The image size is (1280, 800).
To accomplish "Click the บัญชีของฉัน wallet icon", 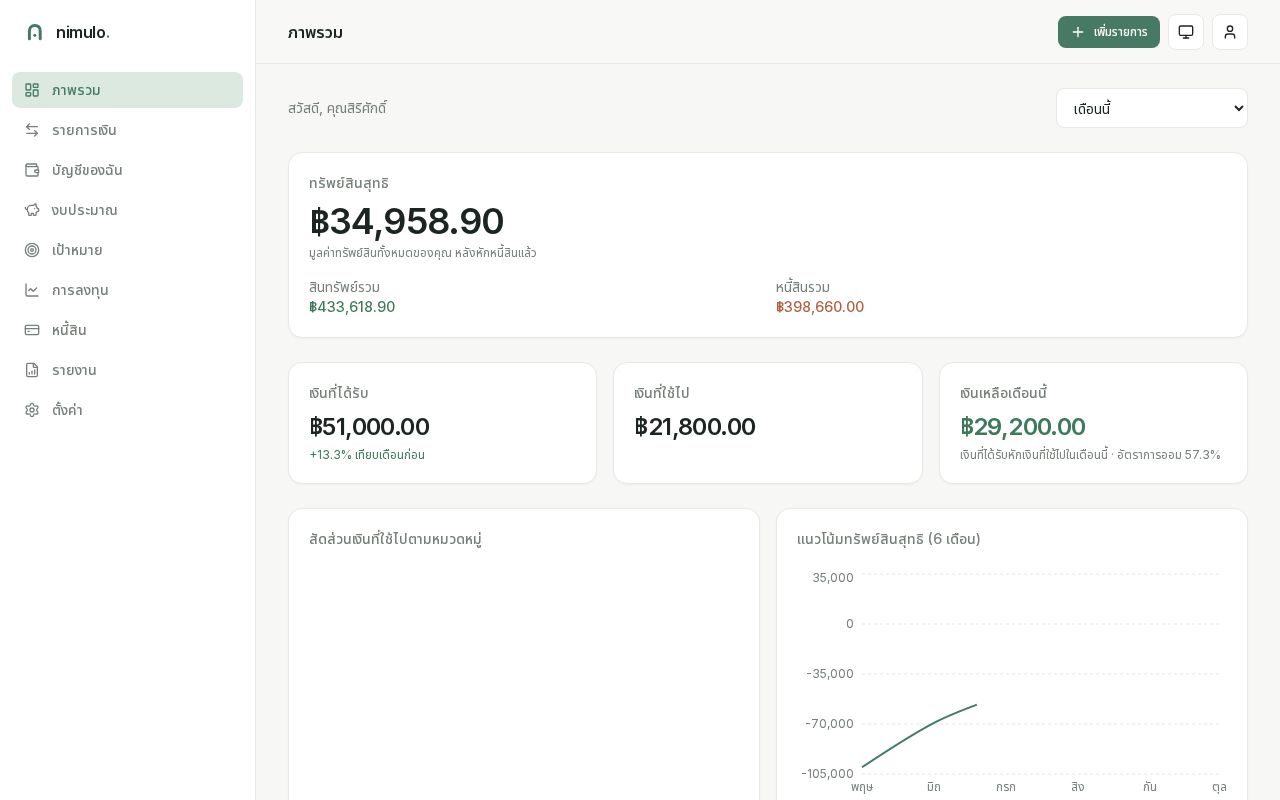I will pos(32,170).
